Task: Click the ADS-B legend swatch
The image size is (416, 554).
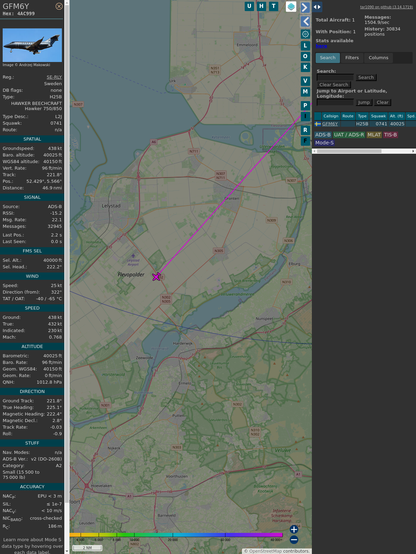Action: pos(323,135)
